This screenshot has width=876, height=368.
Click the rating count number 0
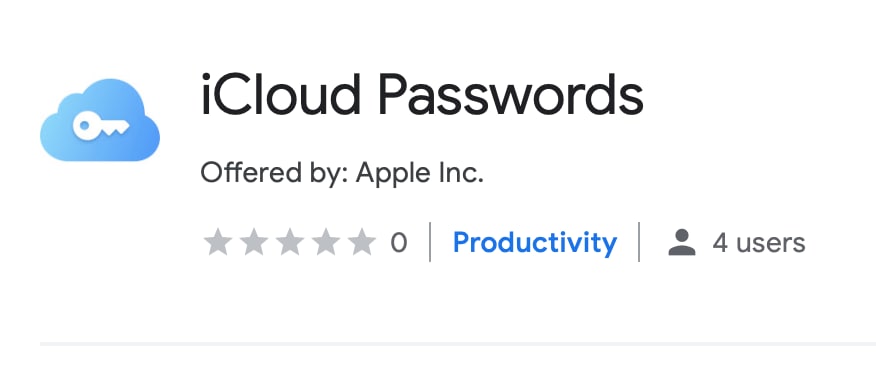(398, 243)
